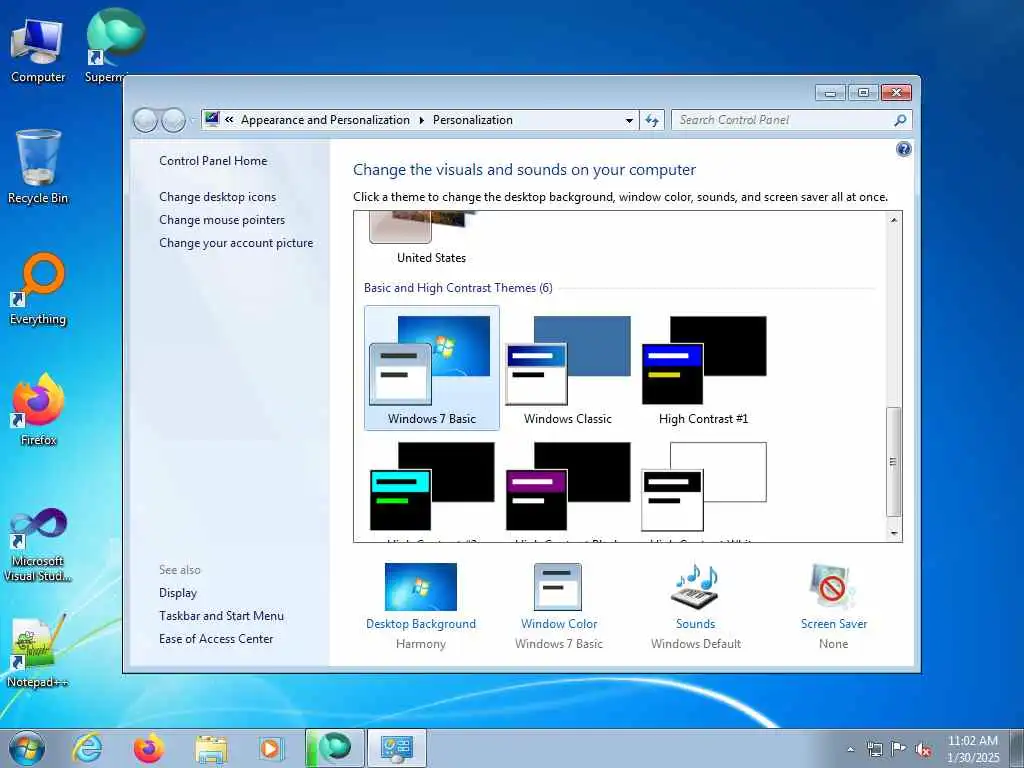Image resolution: width=1024 pixels, height=768 pixels.
Task: Click the network tray icon
Action: click(x=874, y=749)
